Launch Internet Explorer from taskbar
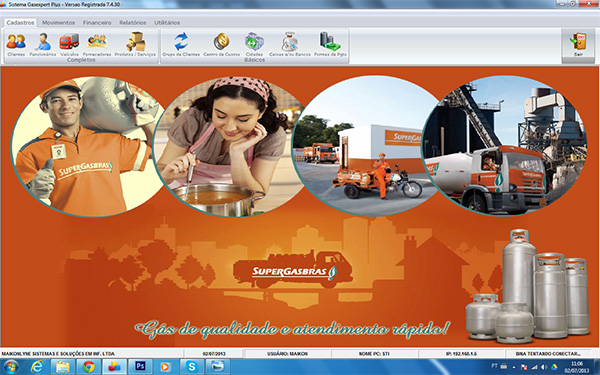The image size is (600, 375). pyautogui.click(x=37, y=367)
